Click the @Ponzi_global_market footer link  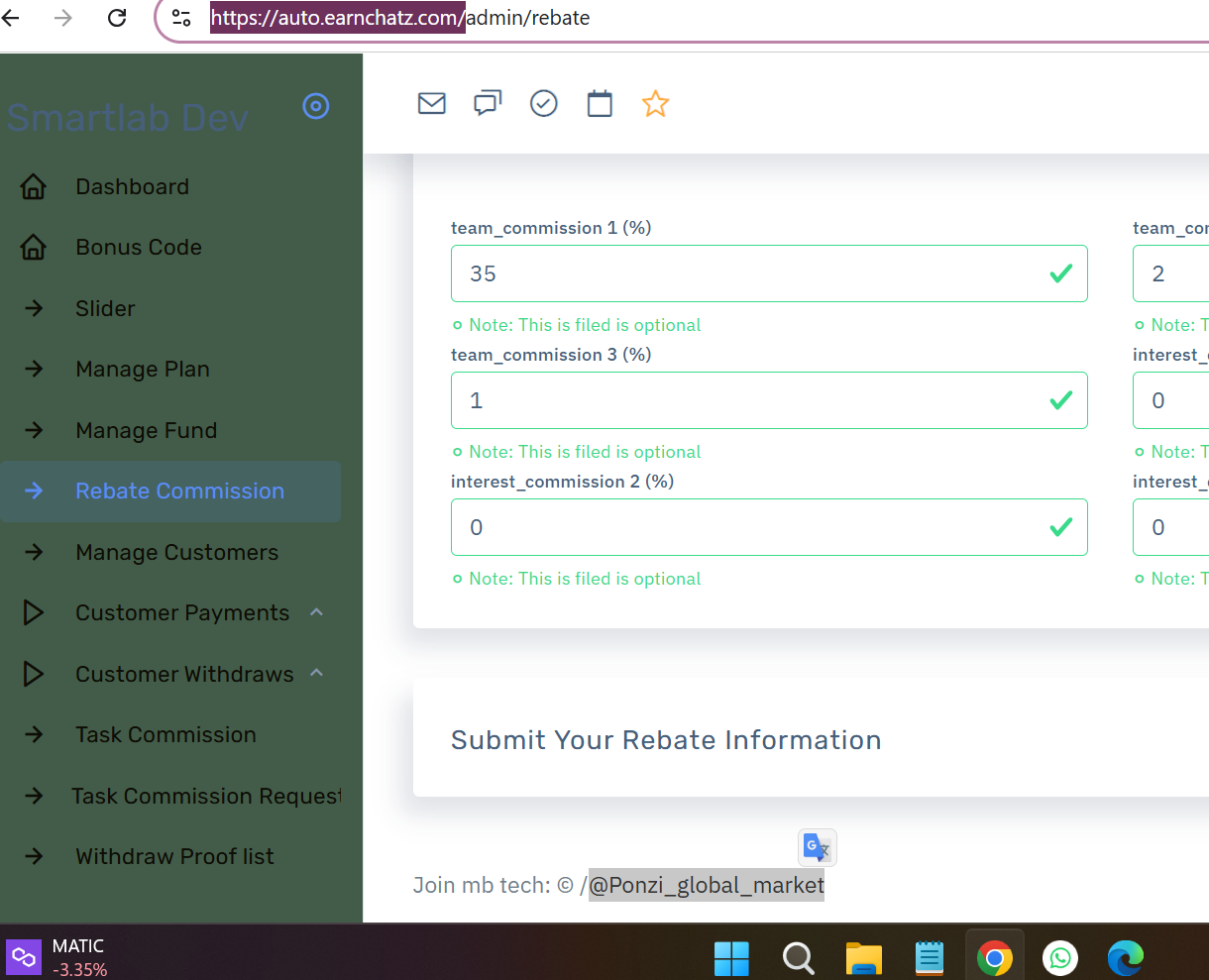coord(706,885)
